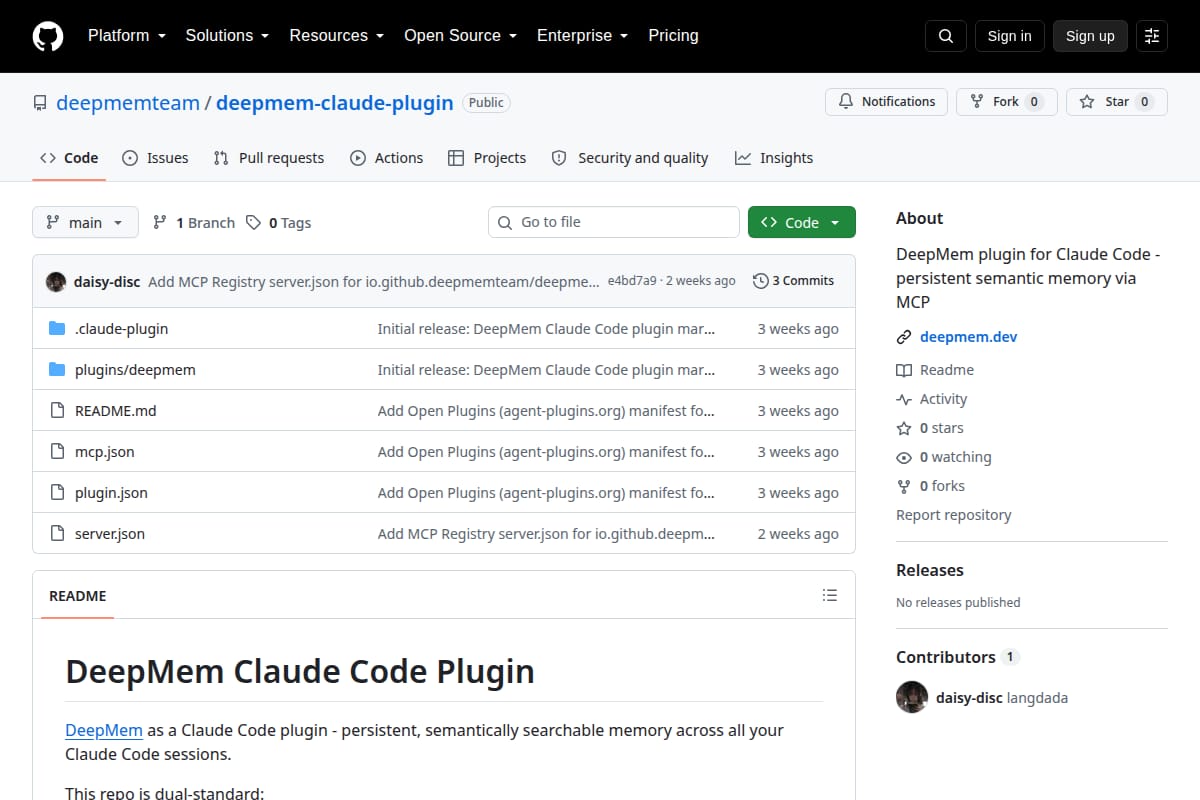1200x800 pixels.
Task: Open the Pull requests tab
Action: click(269, 158)
